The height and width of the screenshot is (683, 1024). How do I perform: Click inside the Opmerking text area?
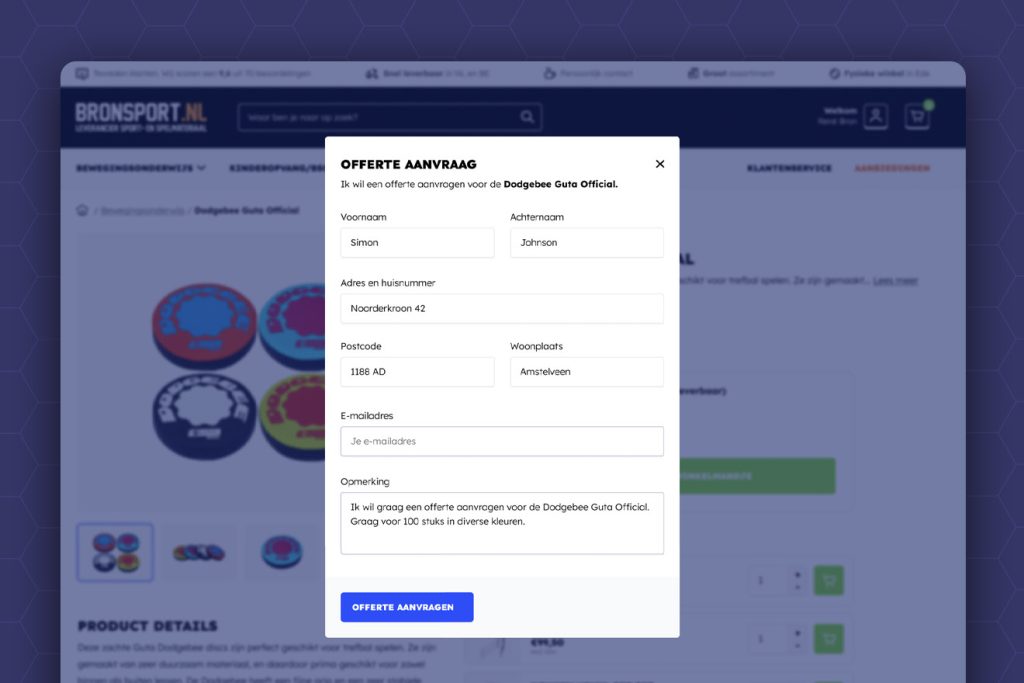[x=501, y=522]
